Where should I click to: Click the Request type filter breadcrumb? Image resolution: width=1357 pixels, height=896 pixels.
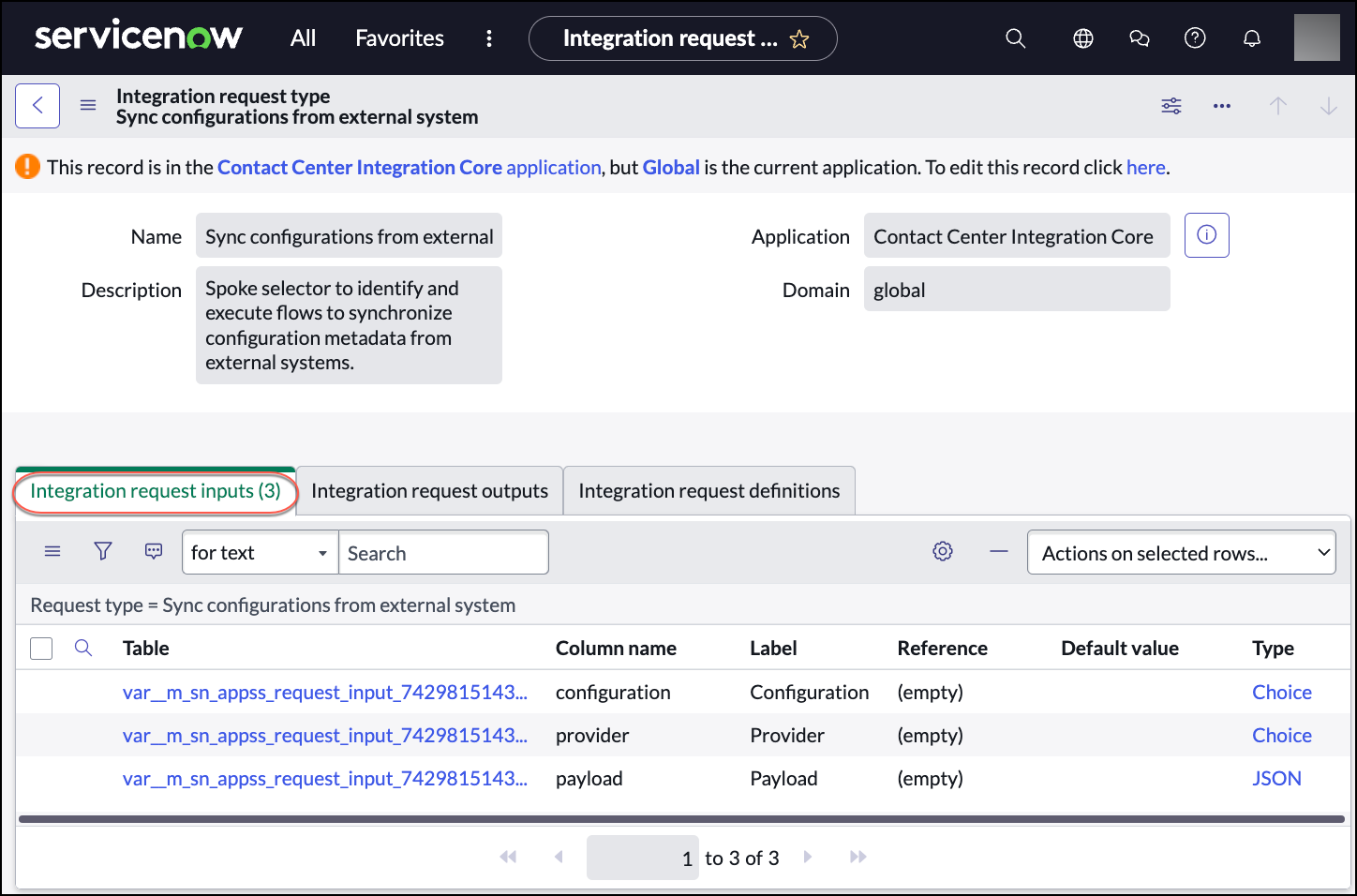[273, 605]
